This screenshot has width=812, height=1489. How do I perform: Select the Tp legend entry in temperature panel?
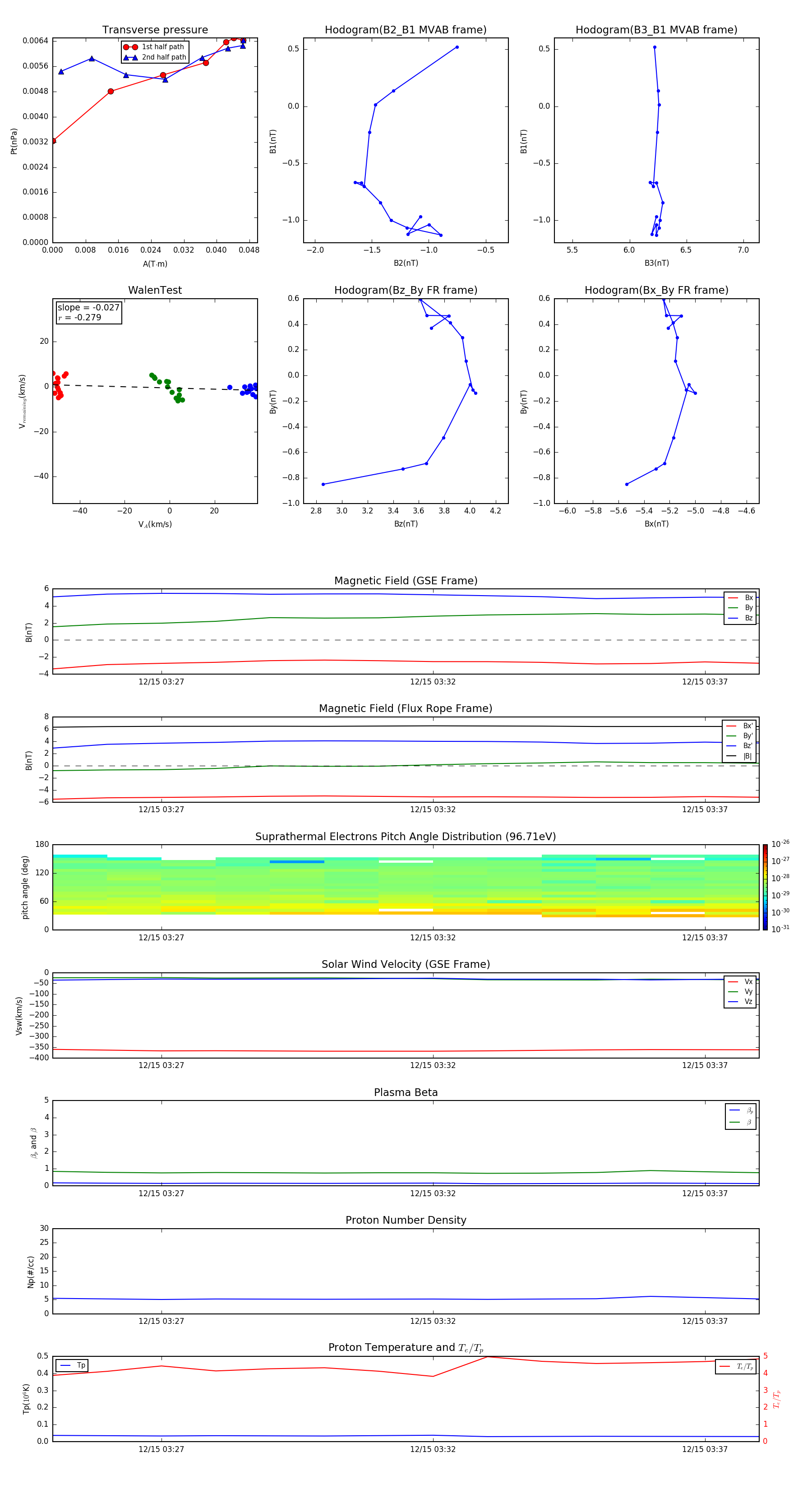[73, 1365]
